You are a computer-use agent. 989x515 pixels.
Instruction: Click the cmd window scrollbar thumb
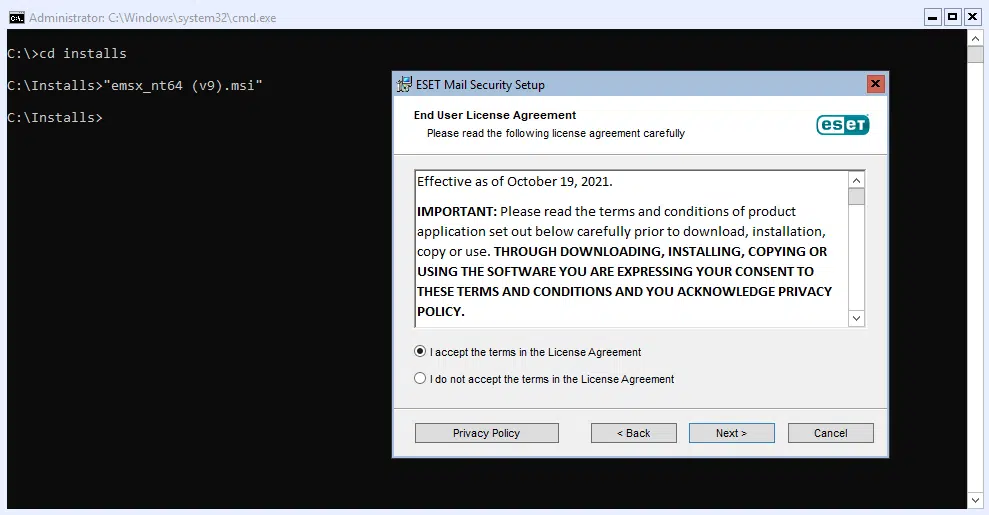pyautogui.click(x=975, y=54)
